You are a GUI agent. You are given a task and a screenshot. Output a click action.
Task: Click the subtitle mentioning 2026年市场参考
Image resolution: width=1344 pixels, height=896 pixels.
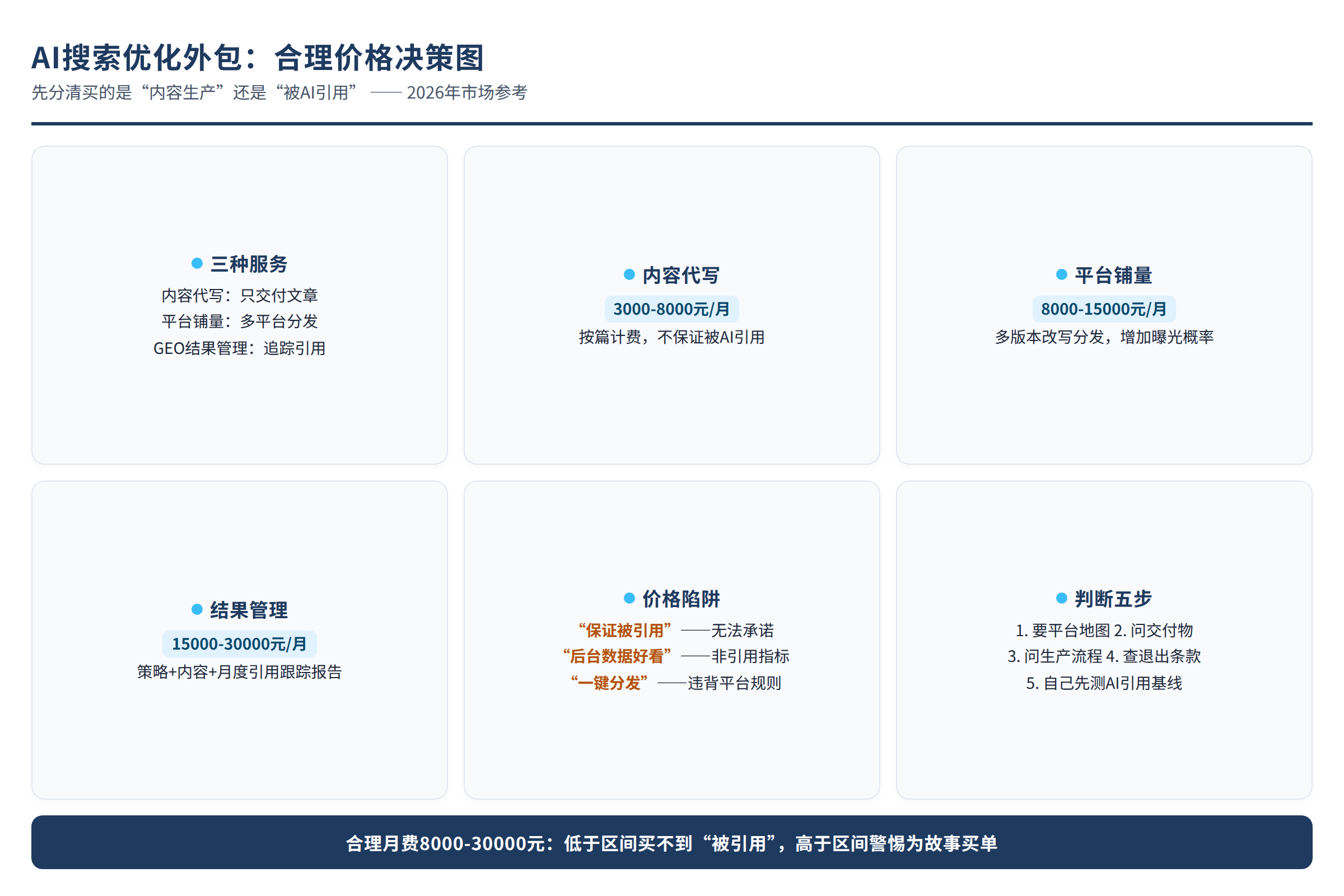[x=279, y=92]
